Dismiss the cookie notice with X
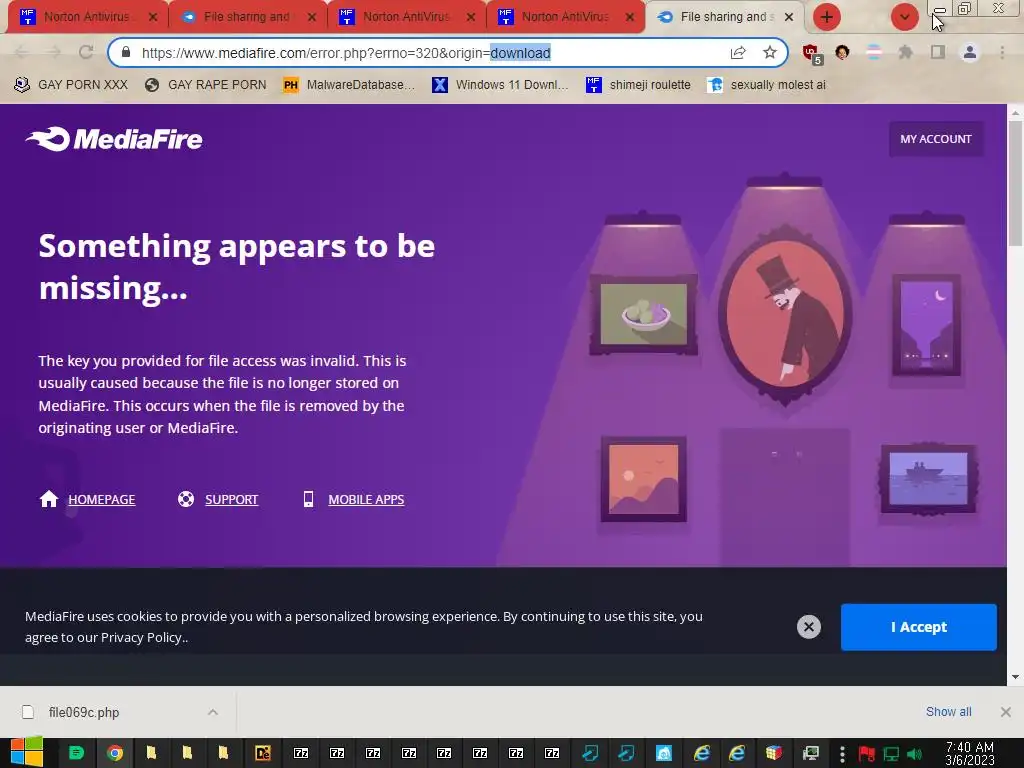This screenshot has width=1024, height=768. click(808, 627)
